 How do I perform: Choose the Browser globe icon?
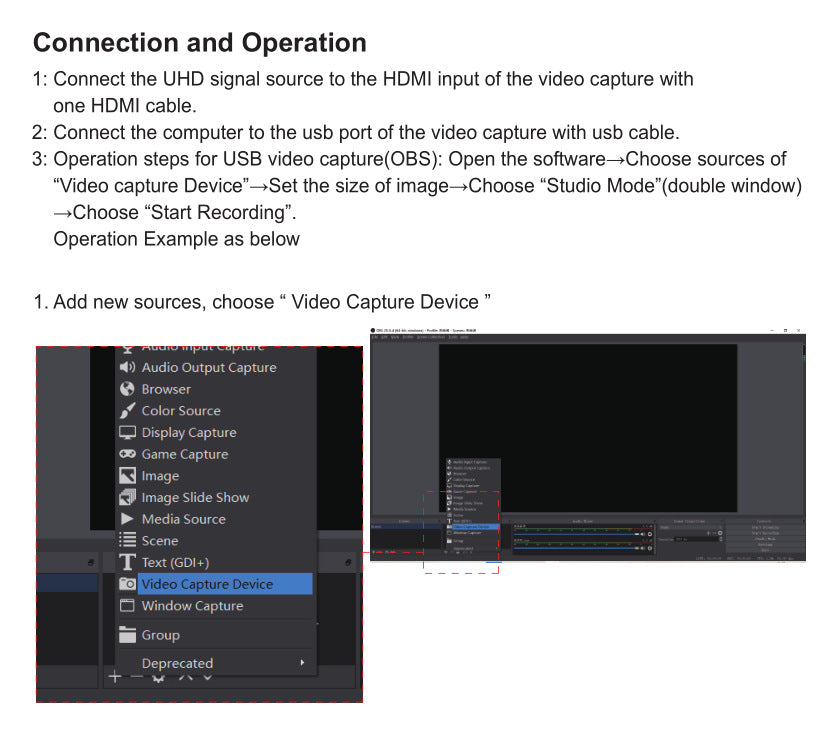127,389
